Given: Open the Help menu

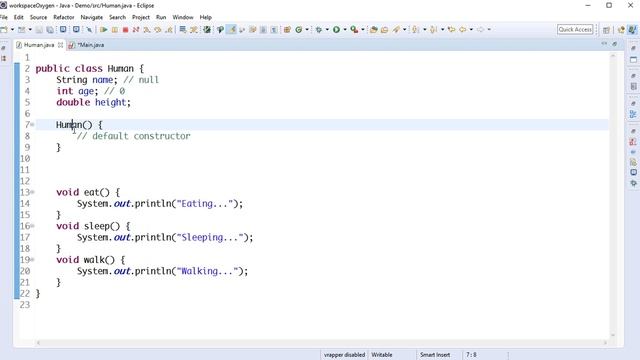Looking at the screenshot, I should (x=205, y=17).
